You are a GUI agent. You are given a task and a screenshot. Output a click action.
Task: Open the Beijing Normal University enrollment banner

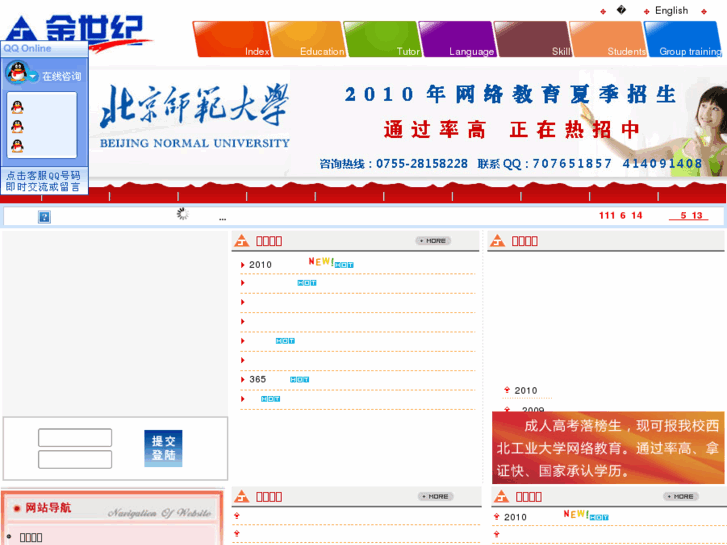coord(408,123)
